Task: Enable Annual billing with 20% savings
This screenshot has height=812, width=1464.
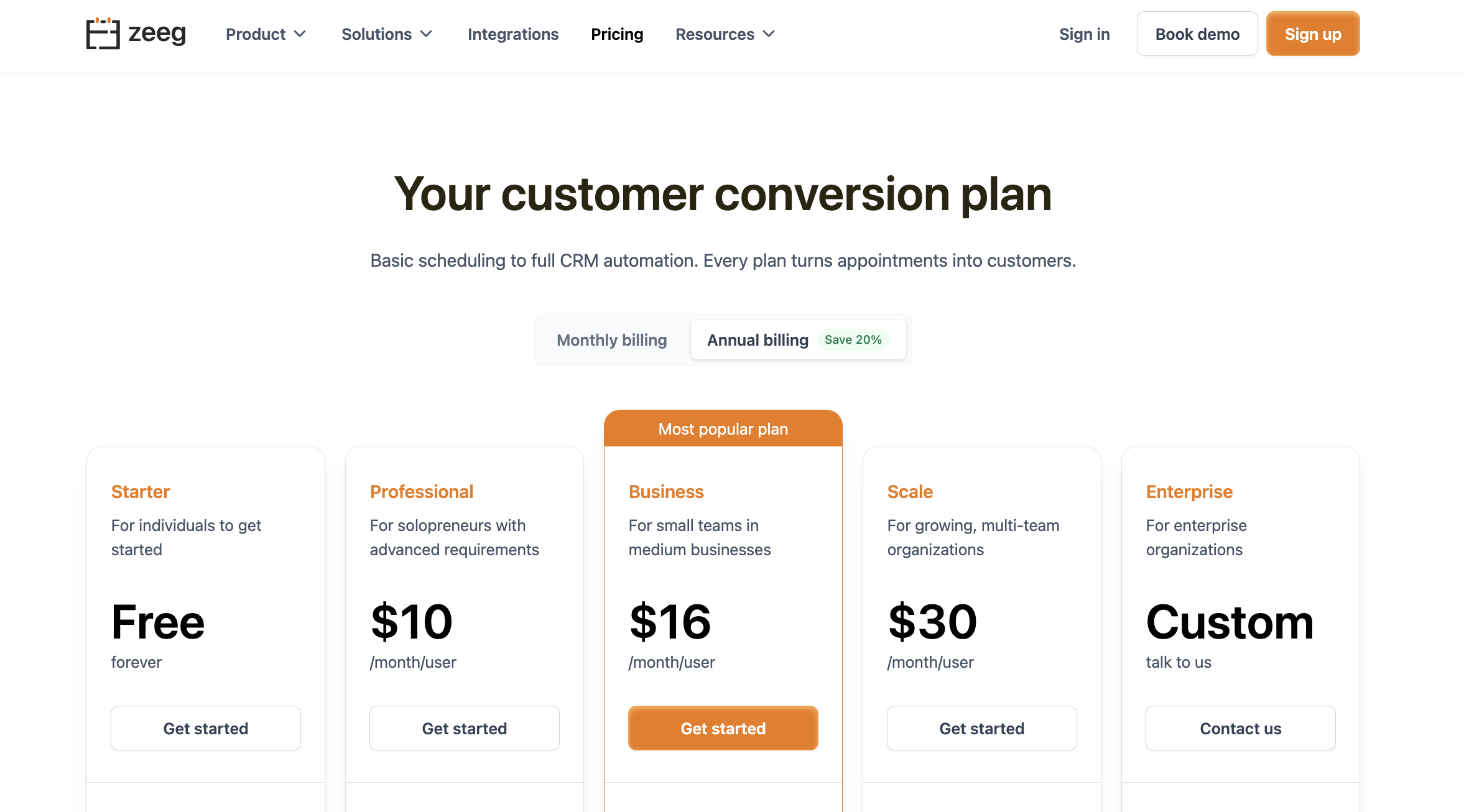Action: click(798, 339)
